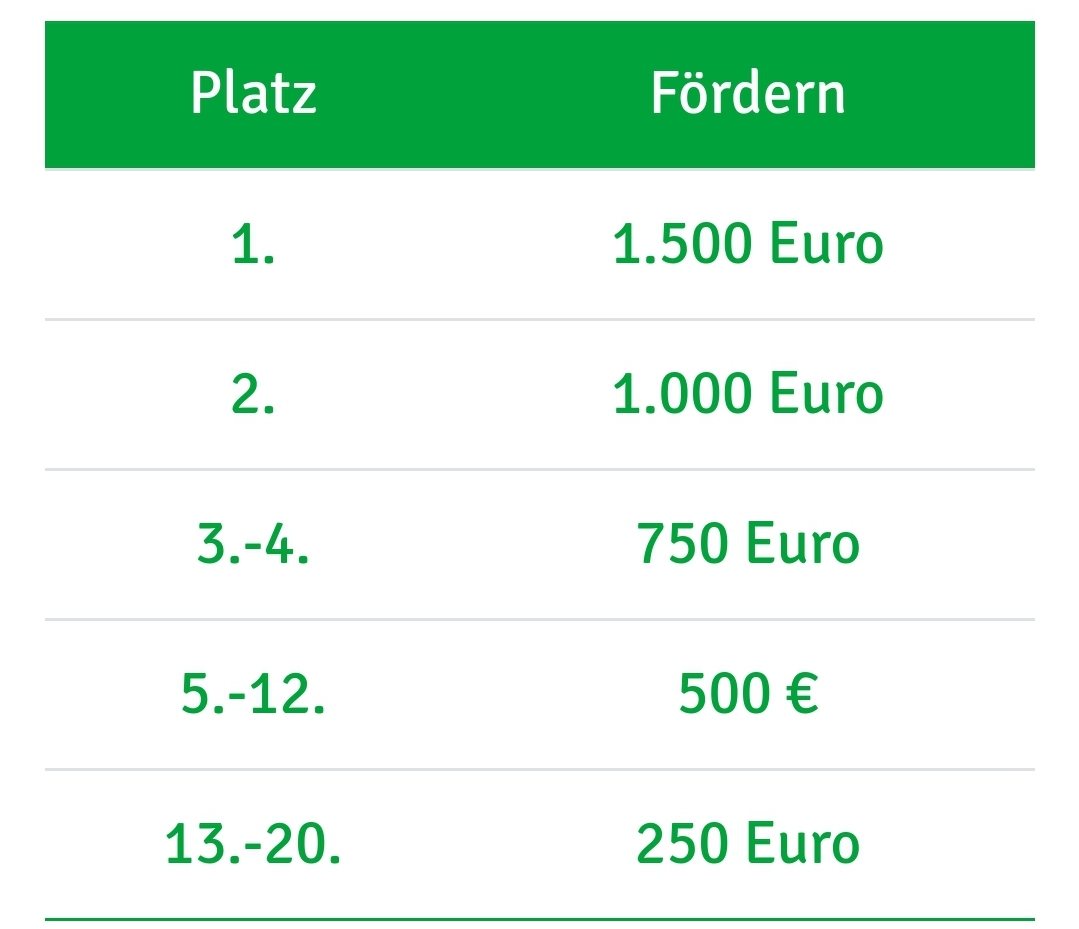1079x929 pixels.
Task: Select the "250" amount number
Action: [682, 845]
